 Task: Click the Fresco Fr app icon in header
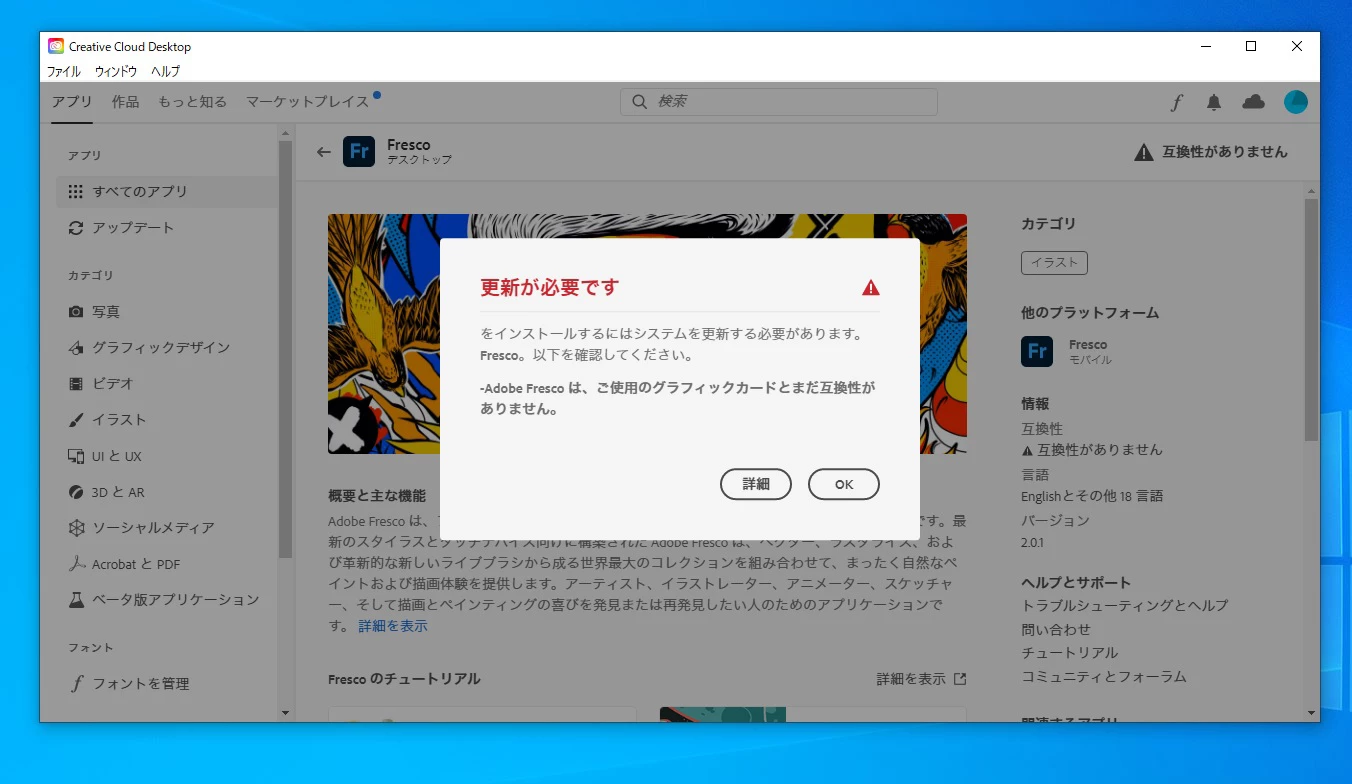(359, 152)
